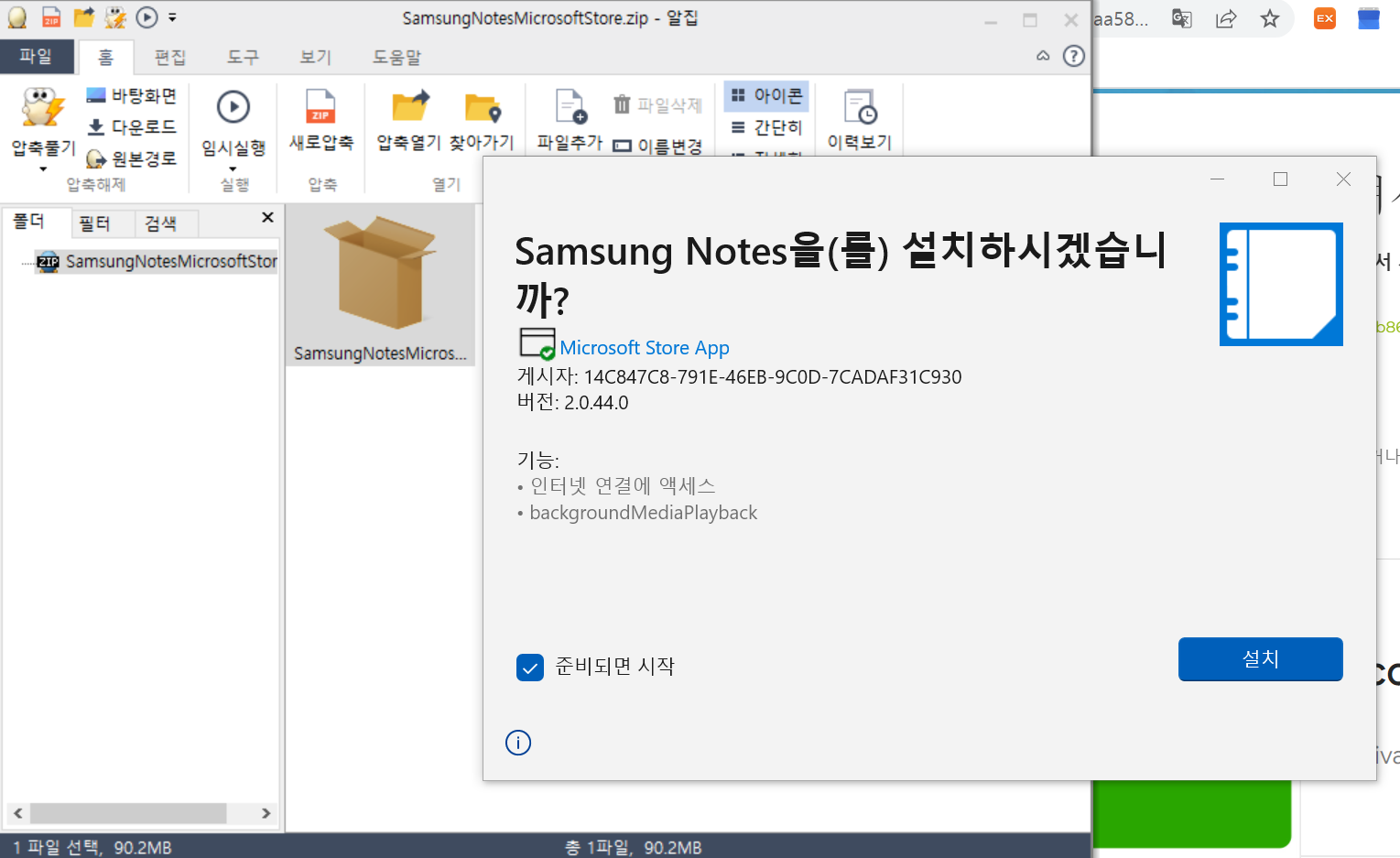1400x858 pixels.
Task: Click the 총 1파일, 90.2MB status text
Action: tap(633, 848)
